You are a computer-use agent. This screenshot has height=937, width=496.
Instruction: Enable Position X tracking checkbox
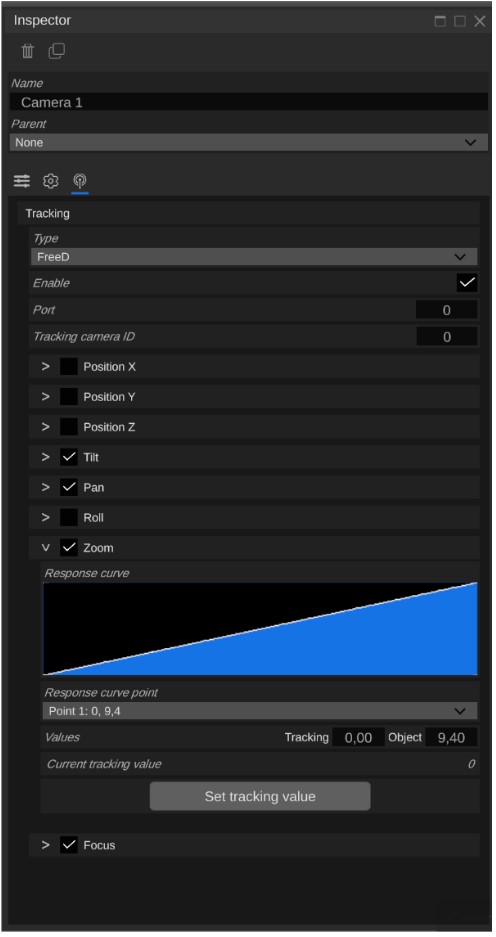(69, 366)
